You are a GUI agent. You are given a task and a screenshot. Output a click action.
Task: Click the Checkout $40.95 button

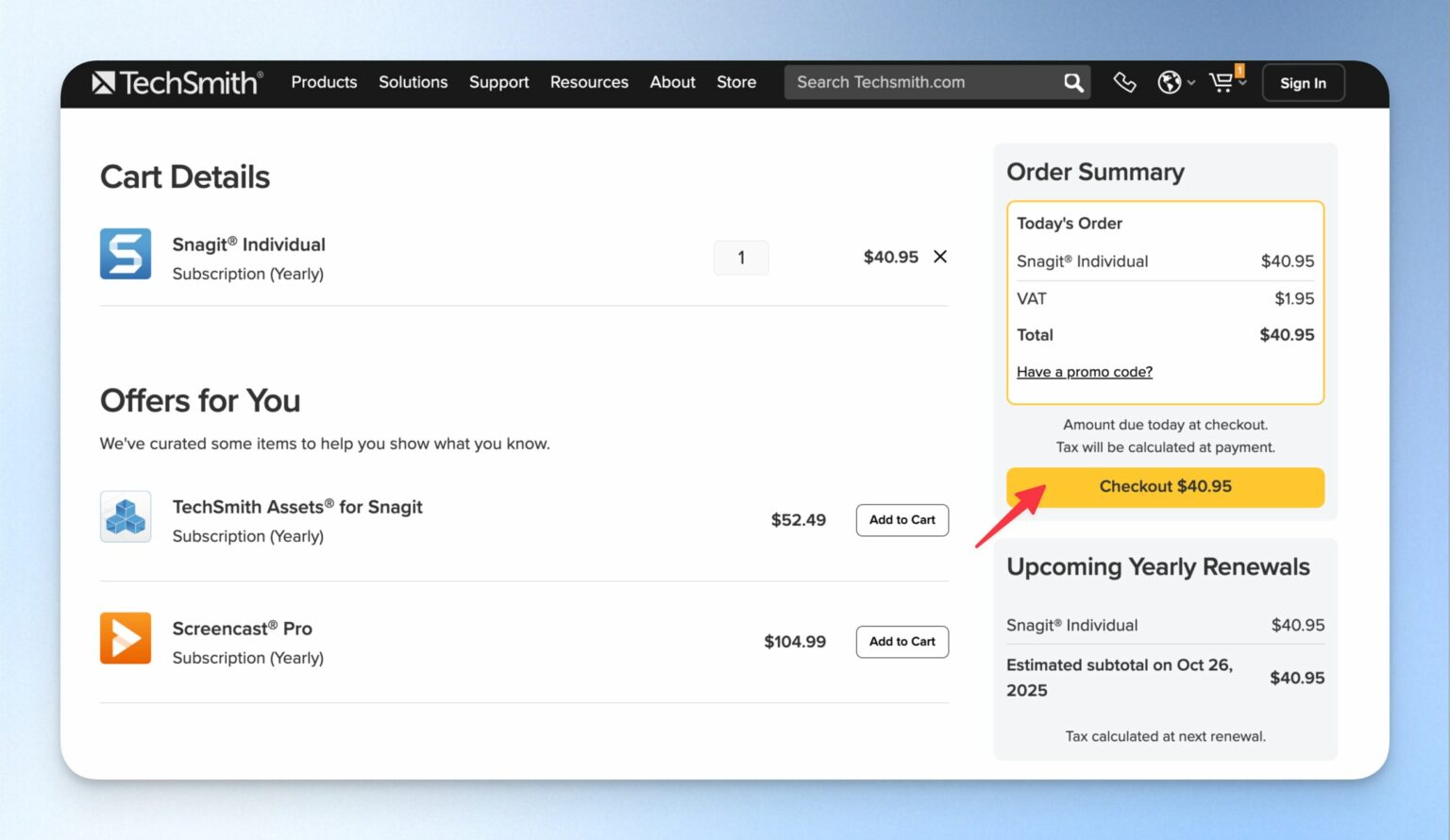pyautogui.click(x=1165, y=487)
